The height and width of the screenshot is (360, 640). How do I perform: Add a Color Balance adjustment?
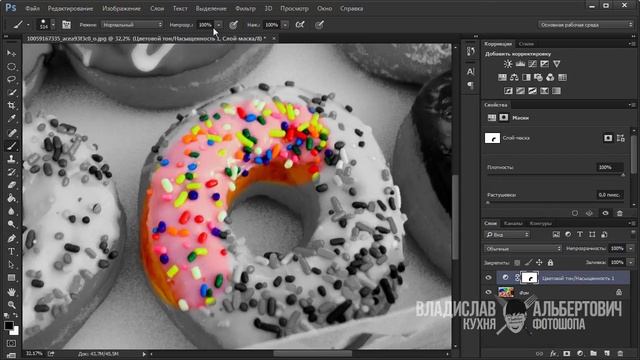514,77
